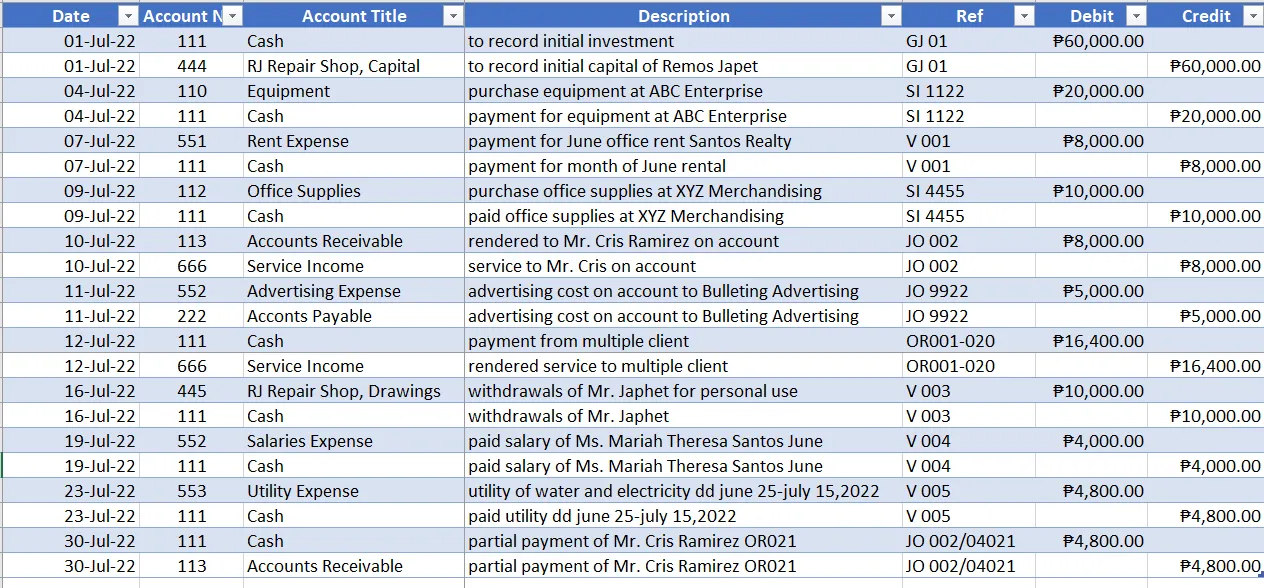Select the Salaries Expense cell
The image size is (1264, 588).
(309, 441)
